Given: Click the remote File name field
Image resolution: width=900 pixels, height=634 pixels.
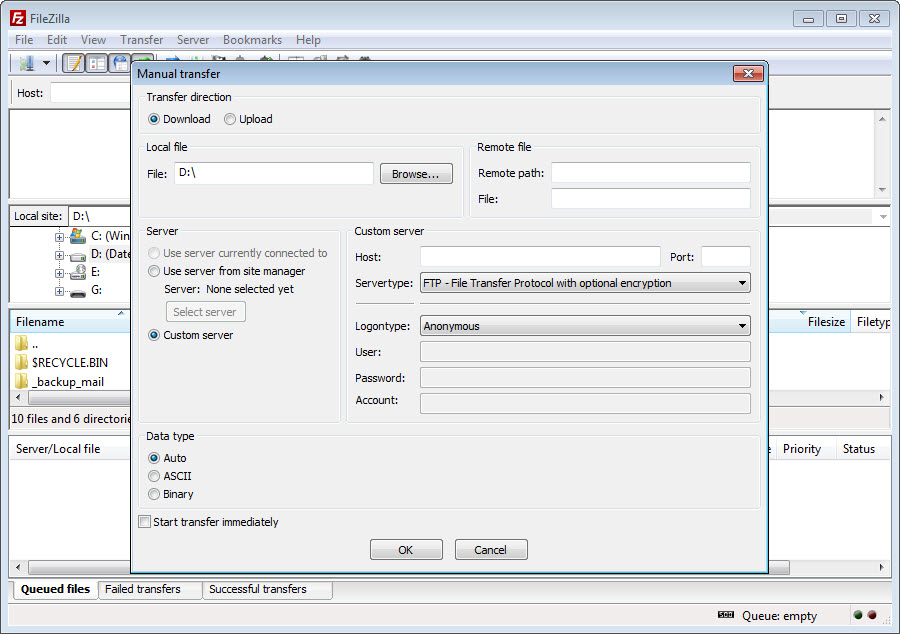Looking at the screenshot, I should [651, 199].
